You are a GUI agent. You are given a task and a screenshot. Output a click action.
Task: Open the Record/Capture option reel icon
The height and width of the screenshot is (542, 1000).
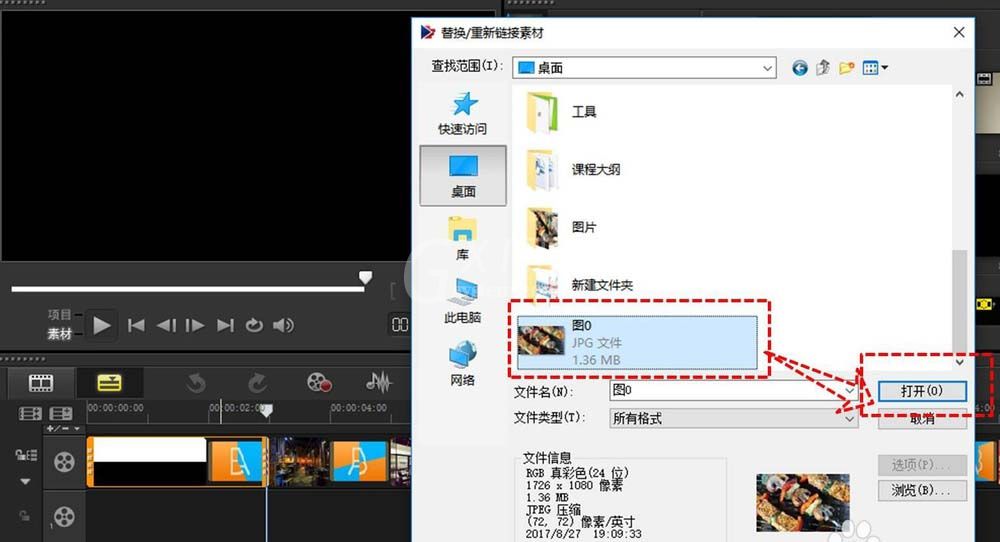coord(319,383)
